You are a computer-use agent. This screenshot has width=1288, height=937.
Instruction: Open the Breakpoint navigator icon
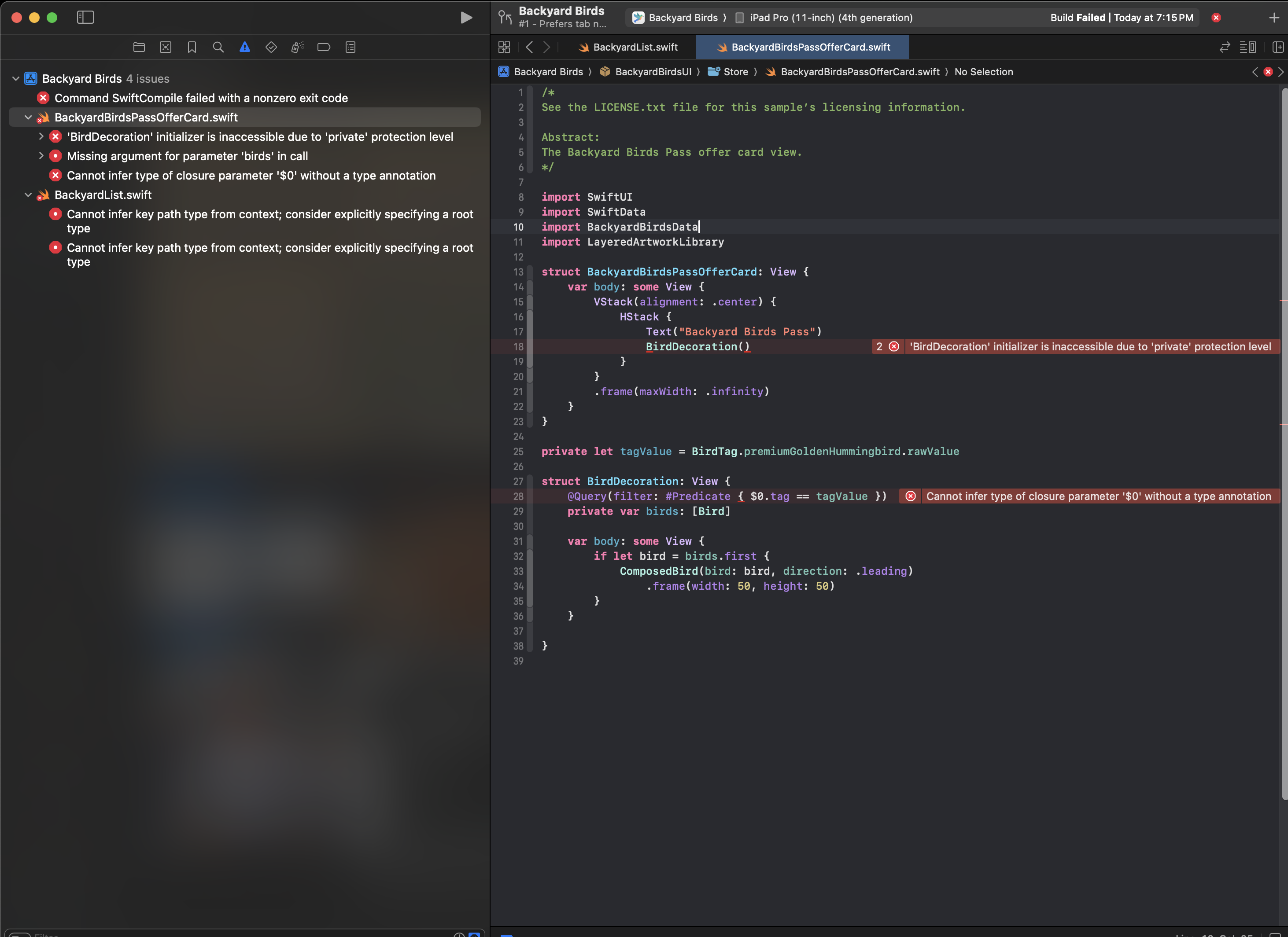(x=324, y=47)
